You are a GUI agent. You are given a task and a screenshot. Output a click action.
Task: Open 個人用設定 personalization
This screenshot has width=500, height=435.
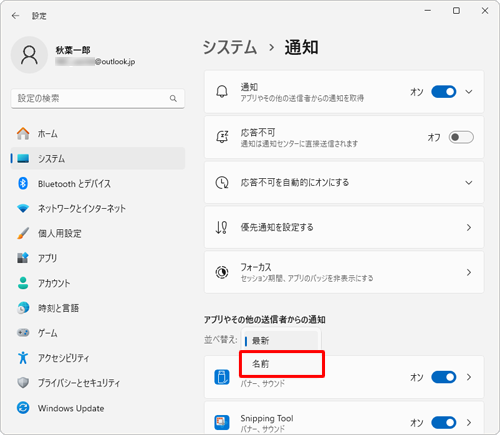pos(98,233)
